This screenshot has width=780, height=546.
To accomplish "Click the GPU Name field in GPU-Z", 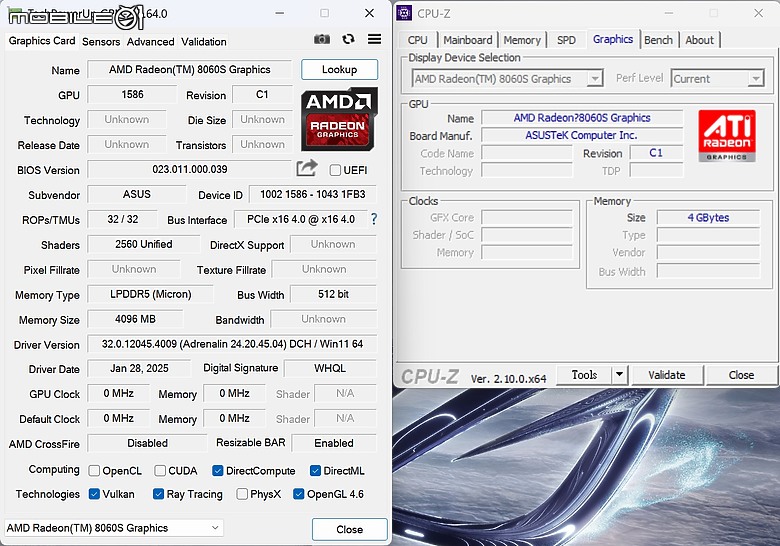I will [190, 70].
